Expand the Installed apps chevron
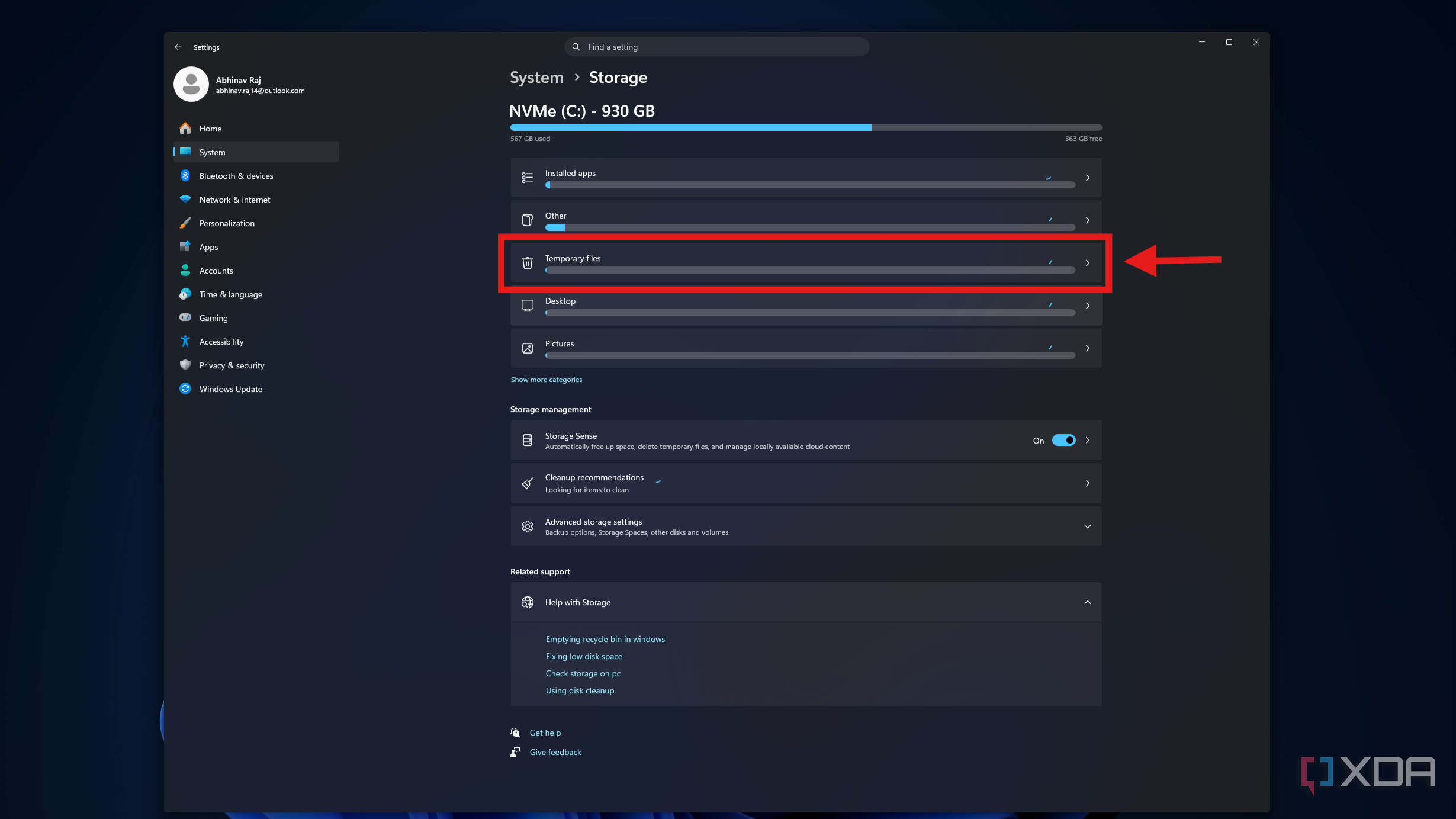The height and width of the screenshot is (819, 1456). click(1088, 178)
